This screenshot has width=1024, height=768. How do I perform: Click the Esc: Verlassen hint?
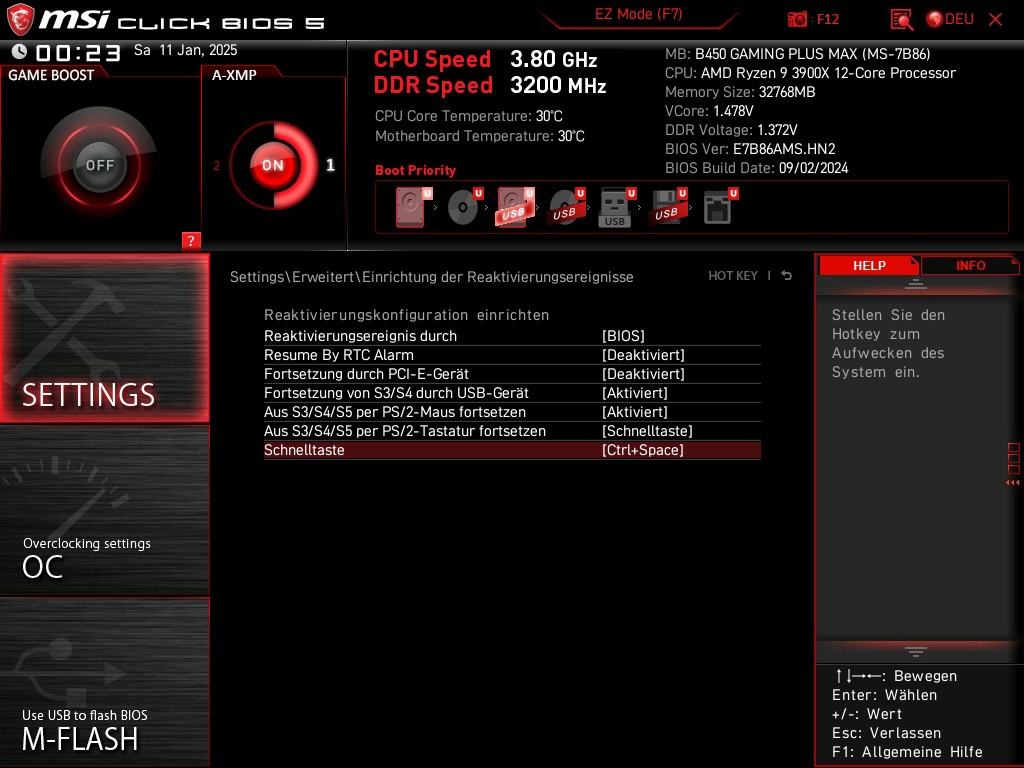point(886,733)
